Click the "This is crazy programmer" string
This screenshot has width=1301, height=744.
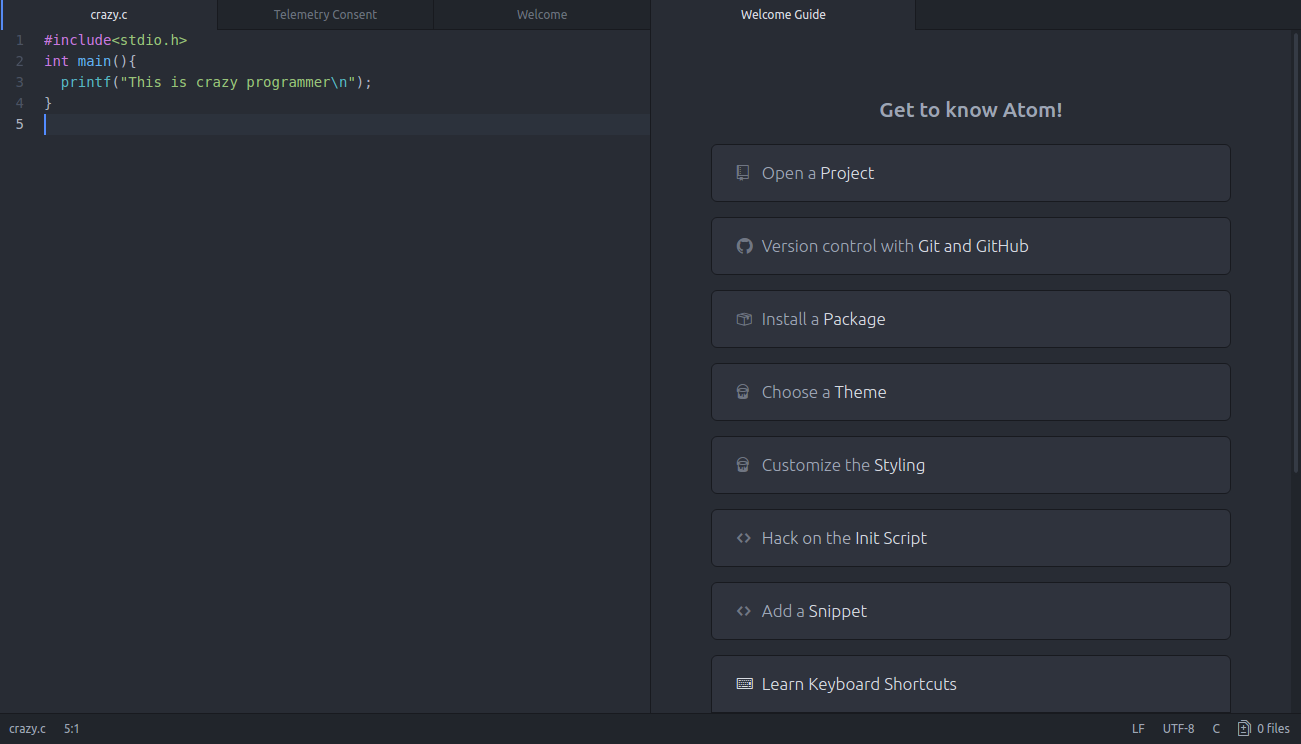tap(238, 82)
